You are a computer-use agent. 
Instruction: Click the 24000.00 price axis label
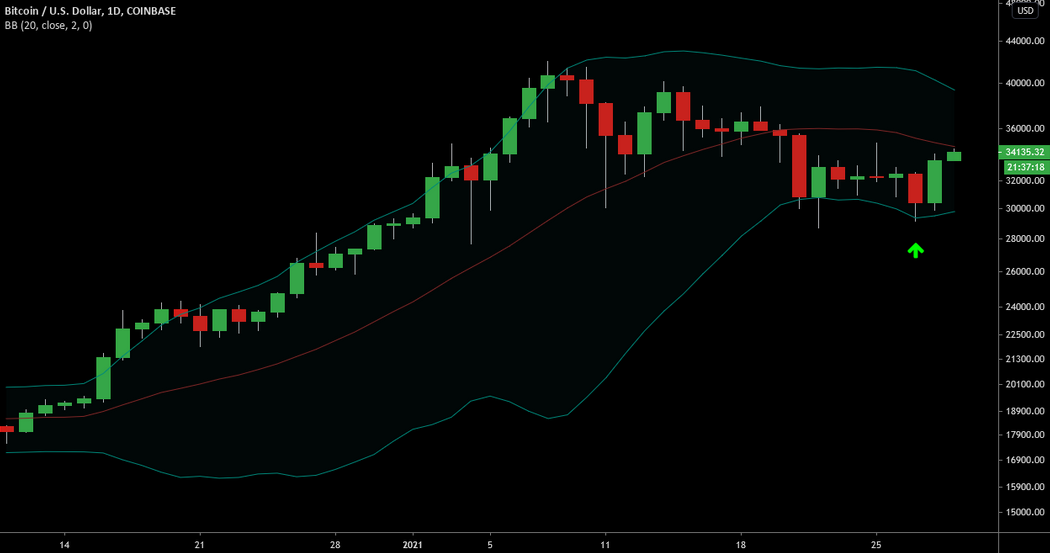click(1025, 307)
